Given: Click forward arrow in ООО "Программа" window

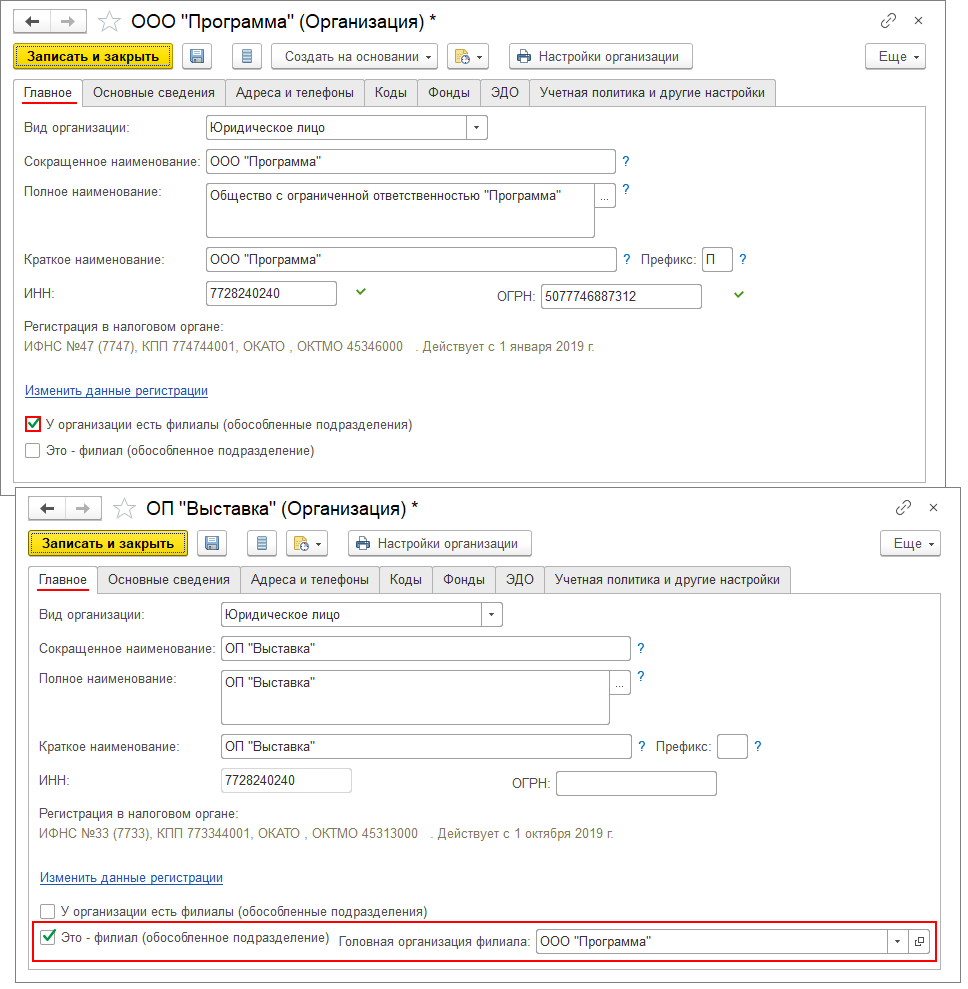Looking at the screenshot, I should 68,22.
